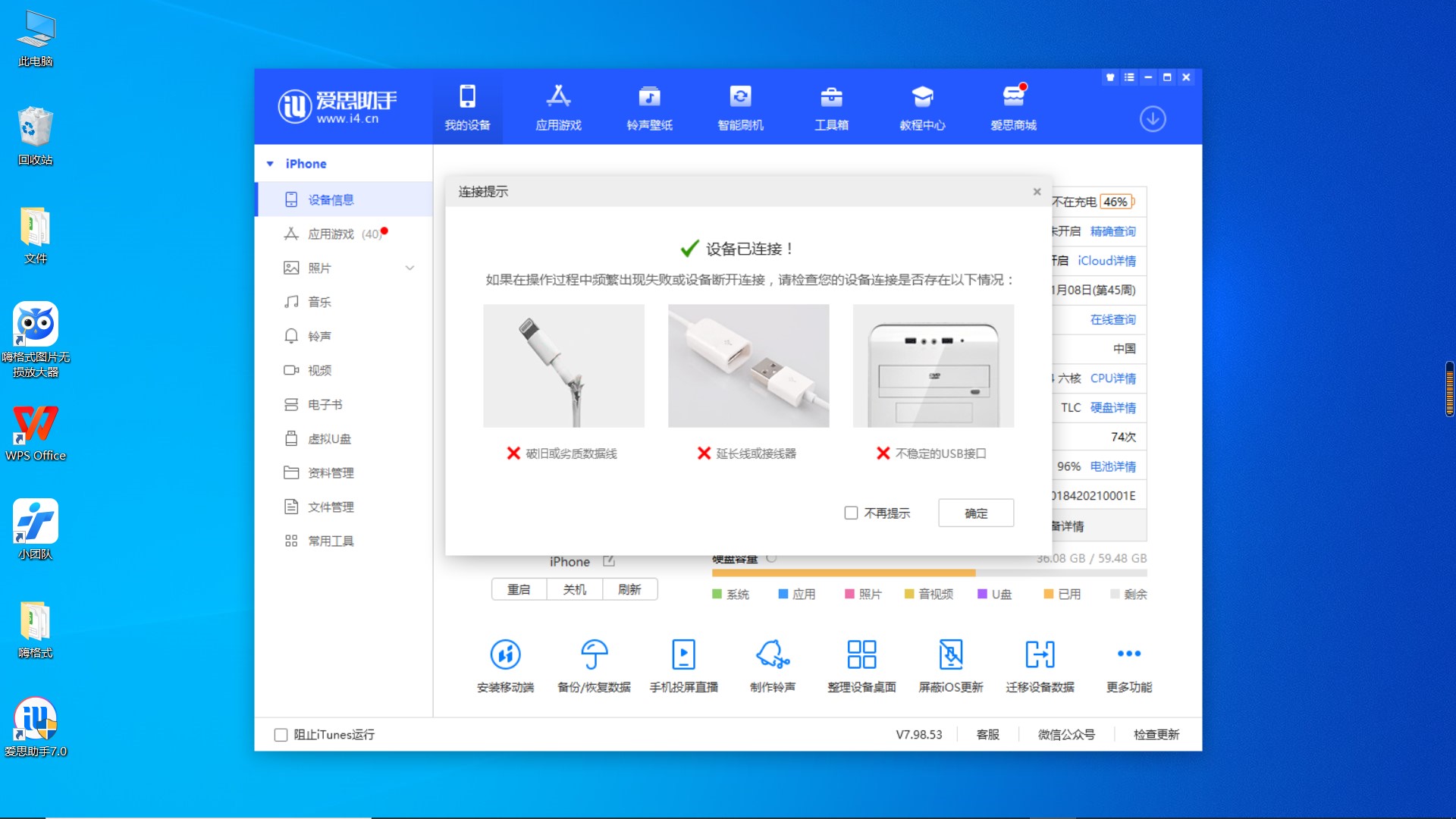Expand the 照片 sidebar chevron
This screenshot has height=819, width=1456.
pyautogui.click(x=409, y=268)
